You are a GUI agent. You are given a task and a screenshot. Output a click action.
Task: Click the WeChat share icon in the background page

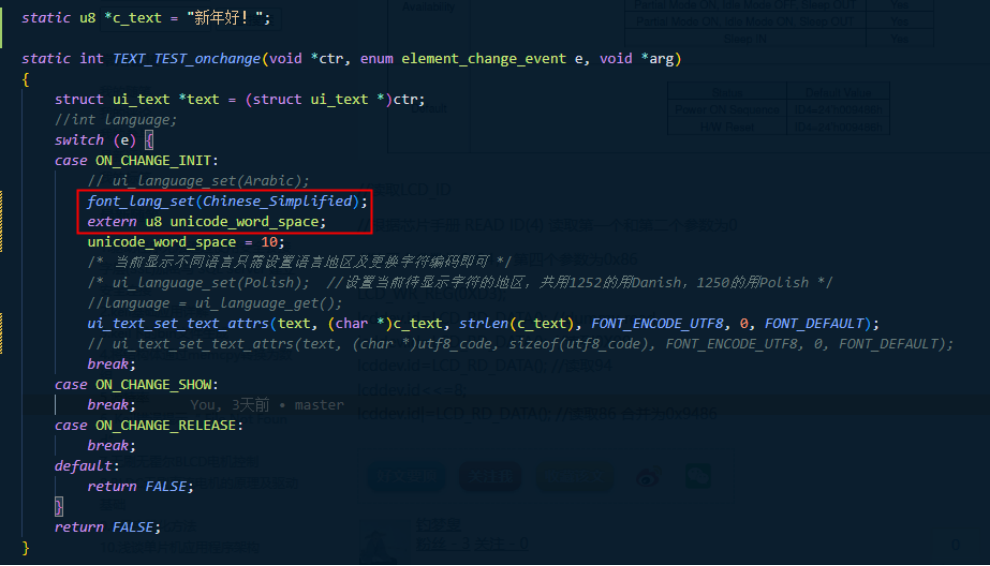698,476
